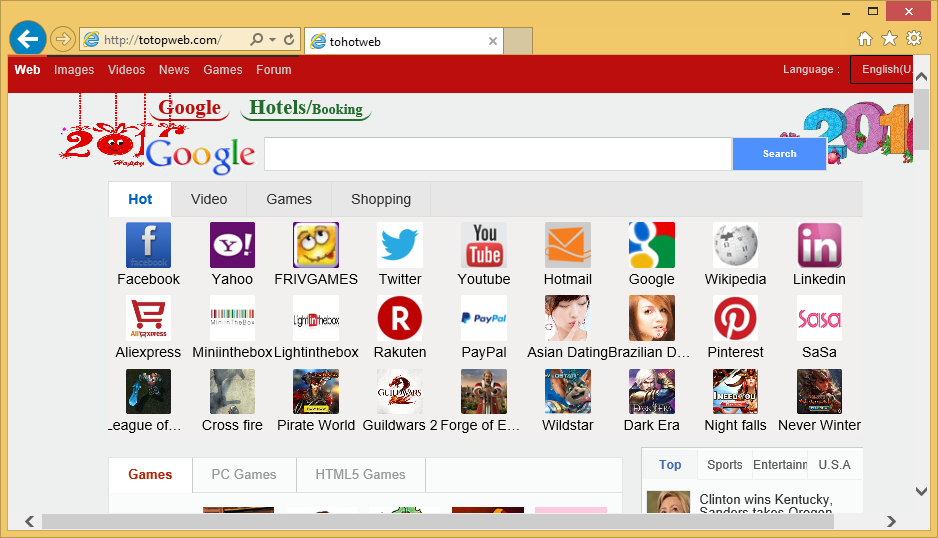Screen dimensions: 938x538
Task: Open the PayPal icon
Action: pos(484,318)
